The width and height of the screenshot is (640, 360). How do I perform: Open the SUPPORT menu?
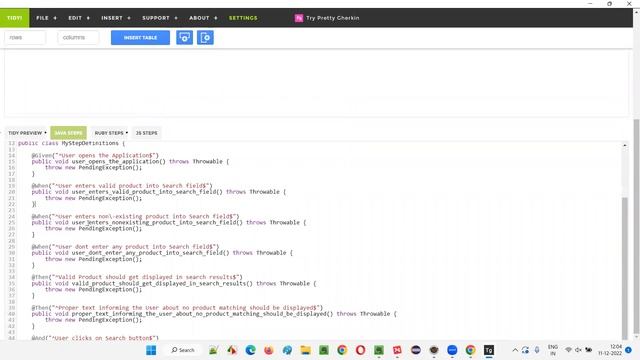(156, 18)
